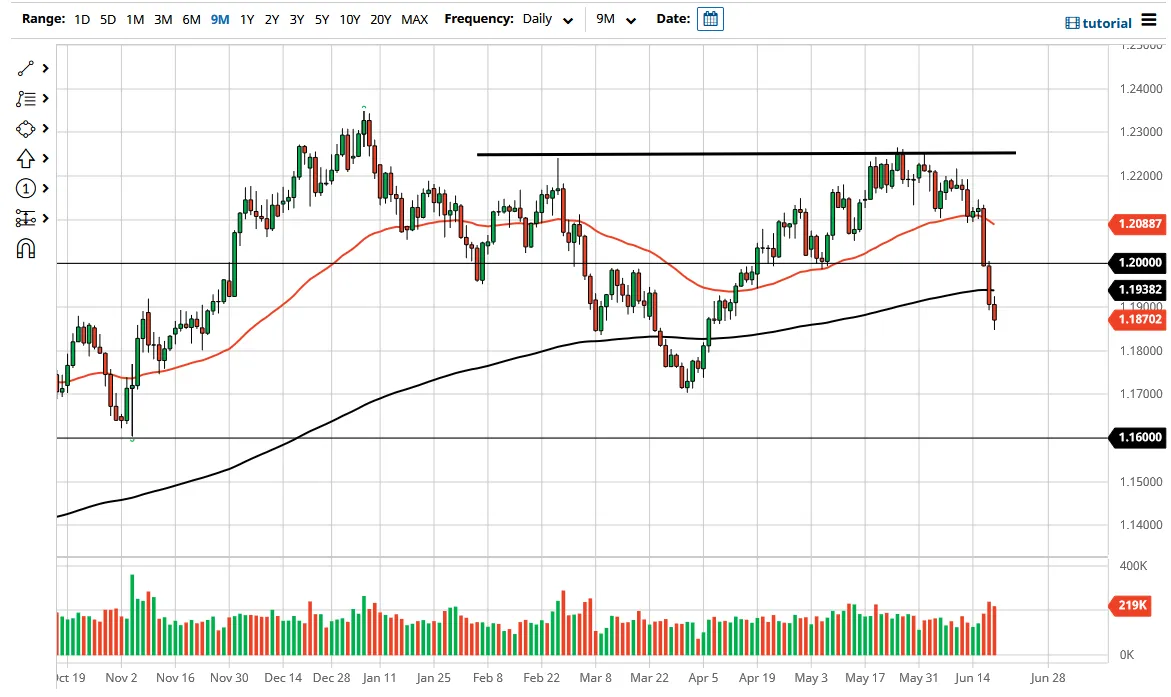Open the Date calendar picker
This screenshot has height=697, width=1171.
pyautogui.click(x=710, y=19)
